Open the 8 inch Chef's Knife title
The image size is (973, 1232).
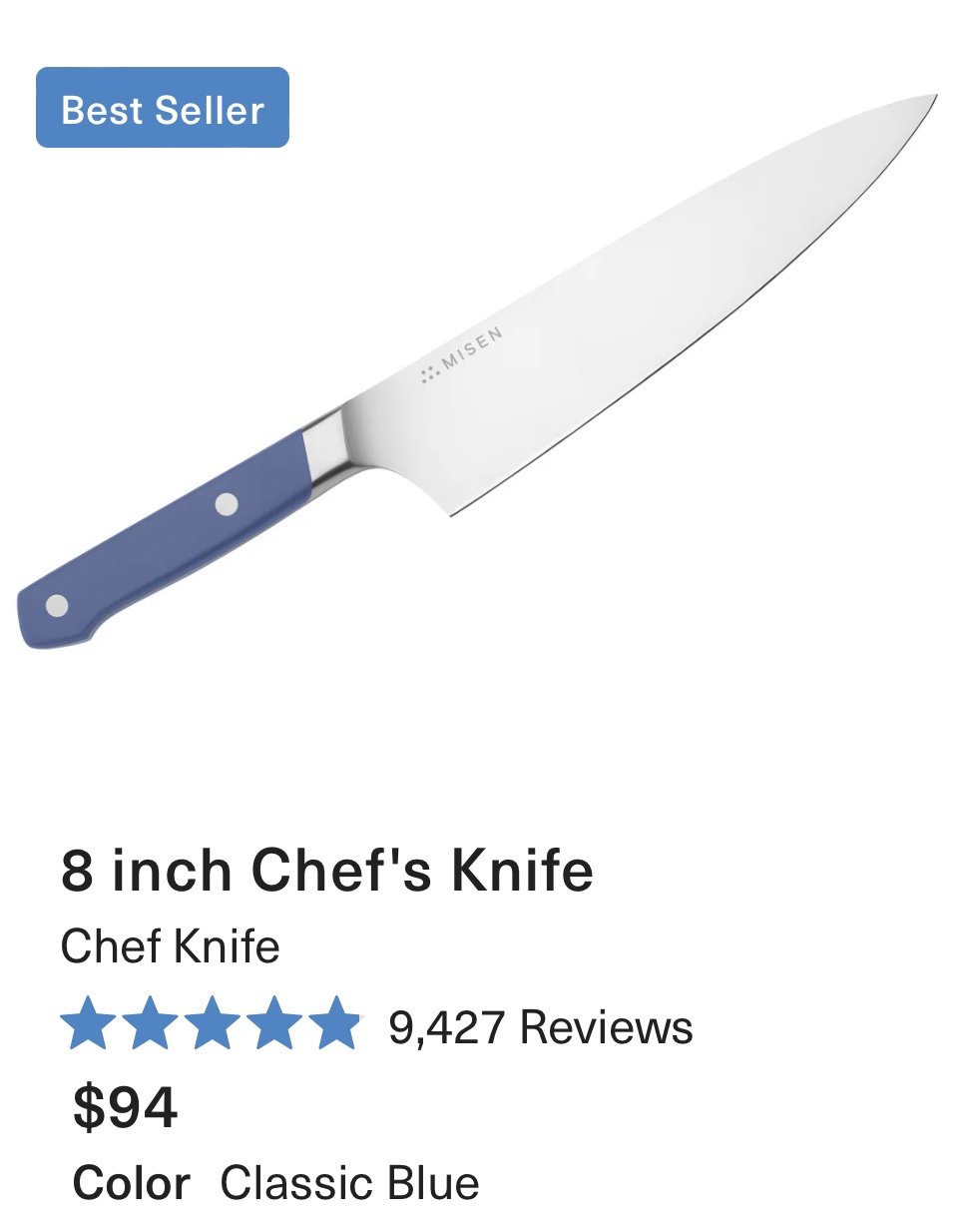[x=327, y=870]
